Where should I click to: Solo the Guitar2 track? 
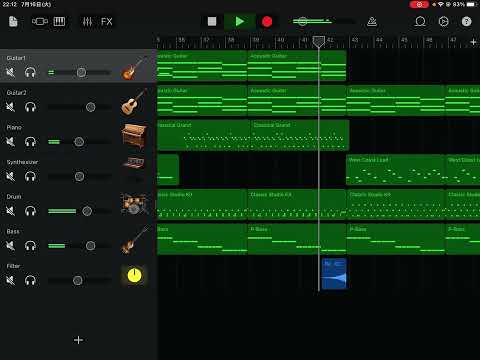coord(30,107)
